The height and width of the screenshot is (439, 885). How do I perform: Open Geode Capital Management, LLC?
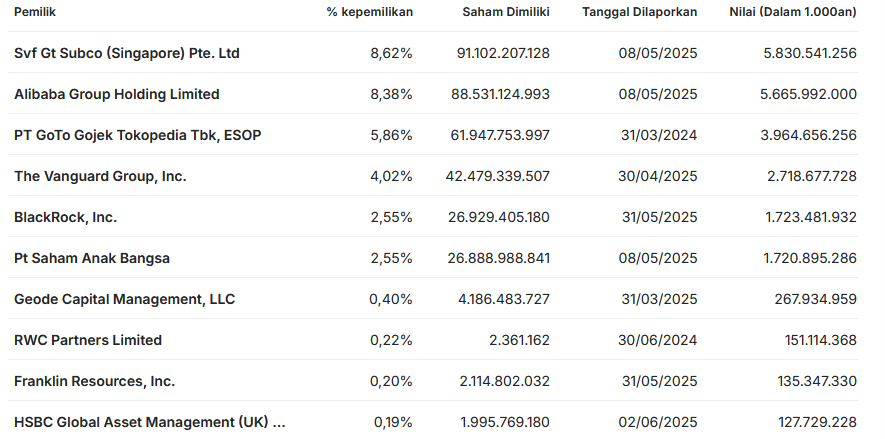[123, 299]
